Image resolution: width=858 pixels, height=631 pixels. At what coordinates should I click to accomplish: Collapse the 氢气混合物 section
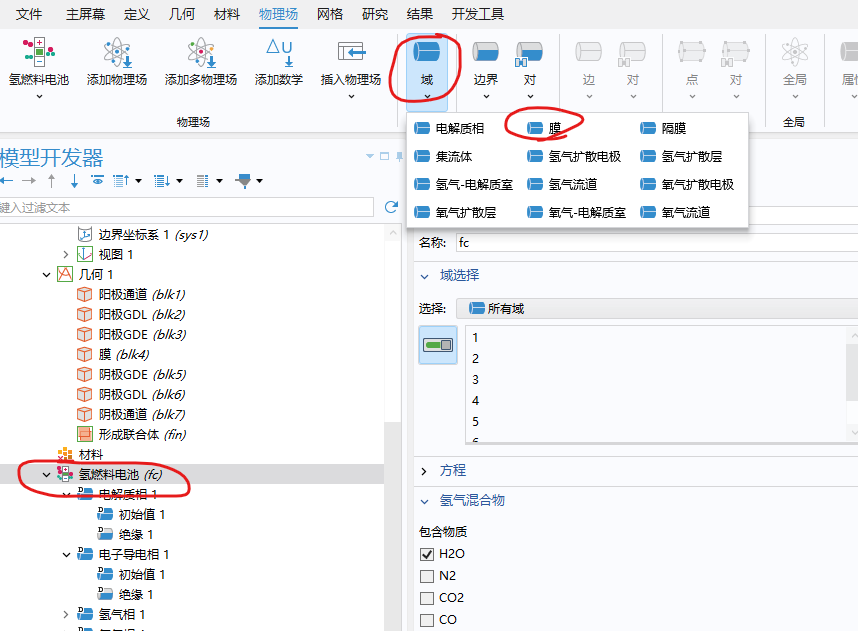point(425,501)
